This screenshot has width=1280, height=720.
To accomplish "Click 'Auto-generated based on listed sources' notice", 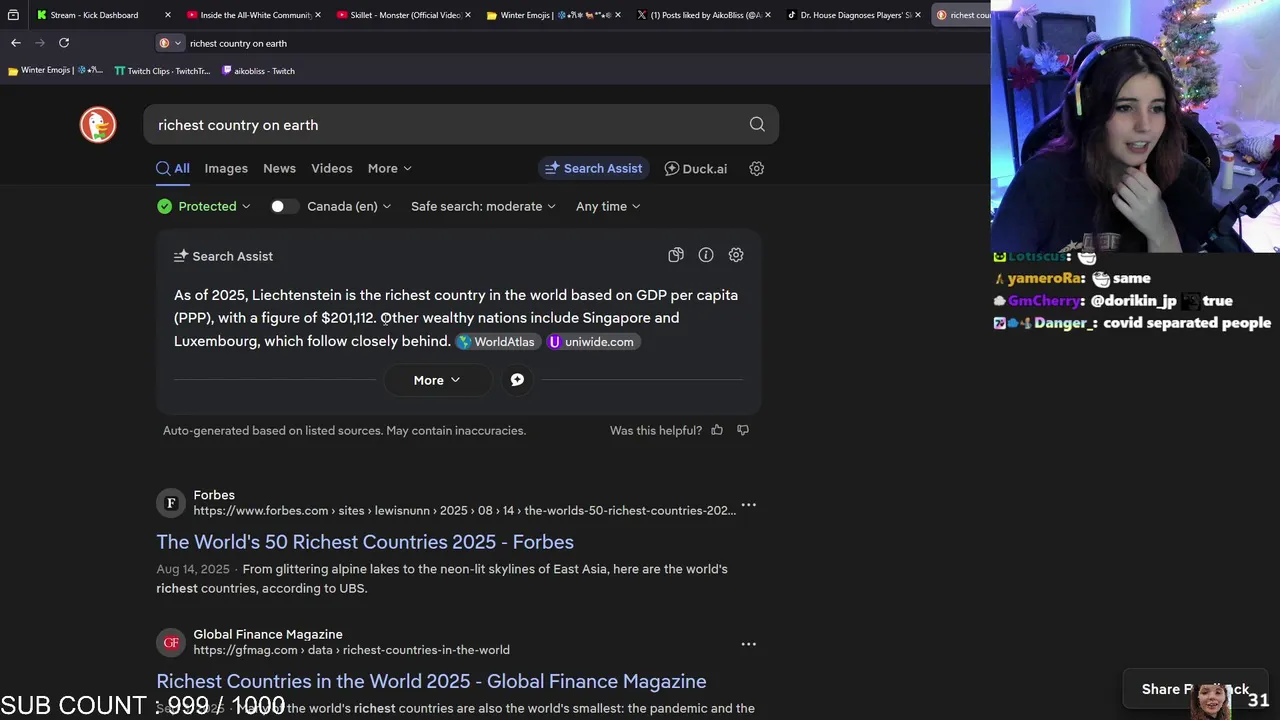I will 344,430.
